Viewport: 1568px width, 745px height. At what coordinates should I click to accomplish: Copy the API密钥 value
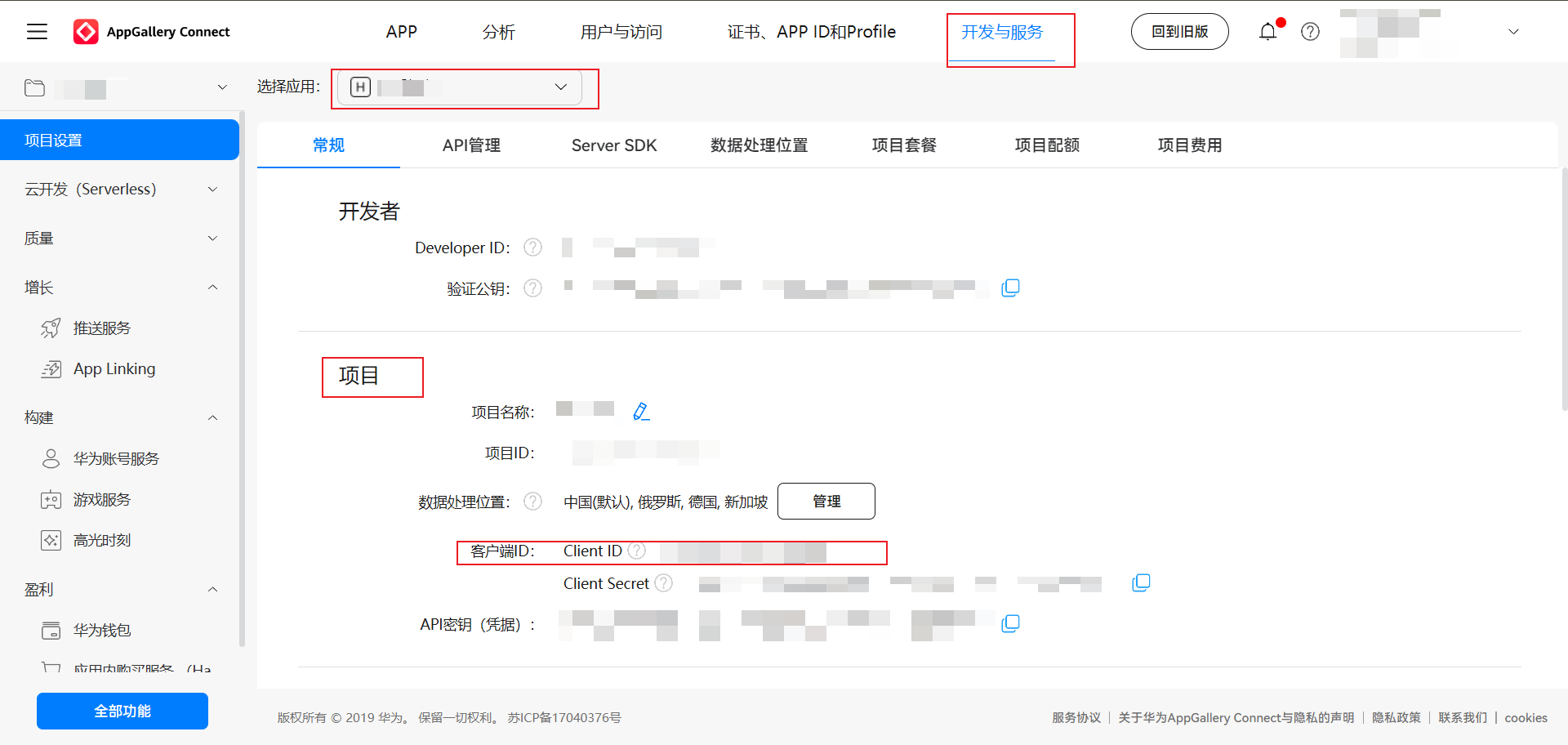click(1010, 623)
